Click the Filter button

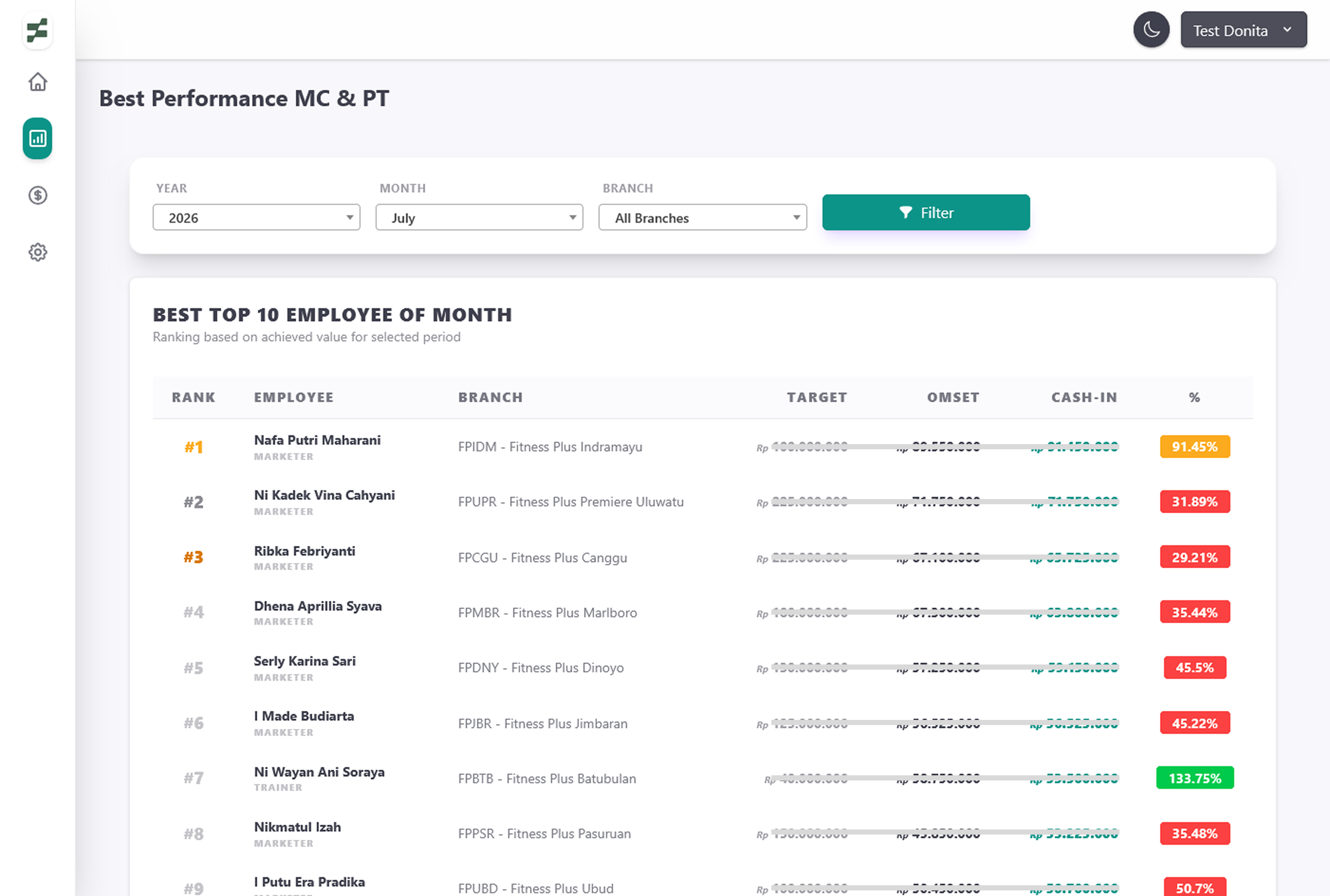coord(926,213)
